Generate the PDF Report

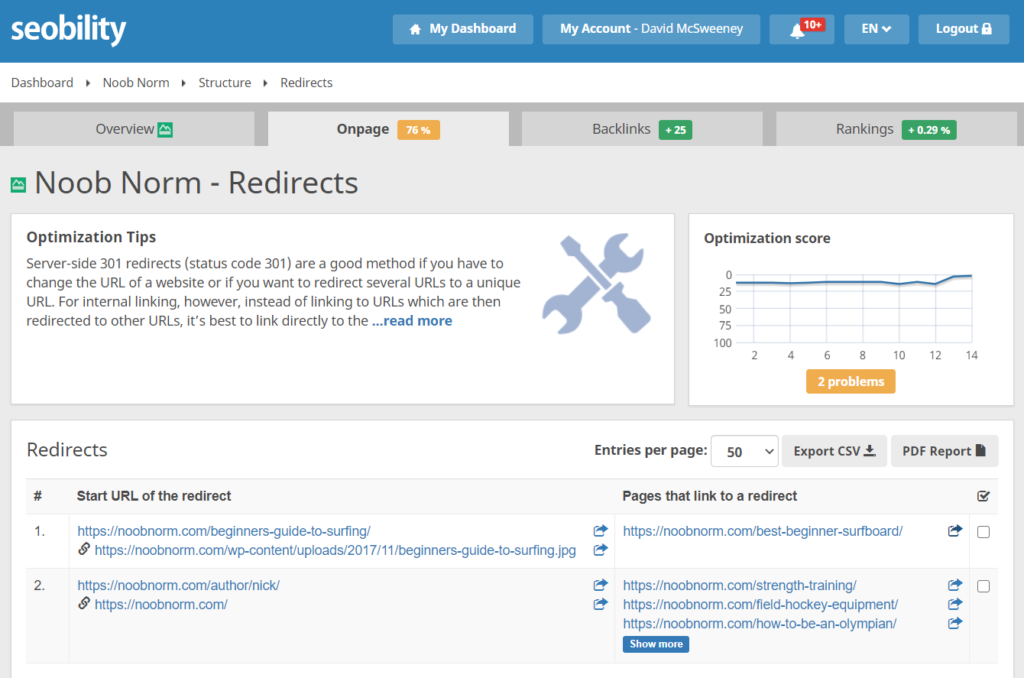944,451
